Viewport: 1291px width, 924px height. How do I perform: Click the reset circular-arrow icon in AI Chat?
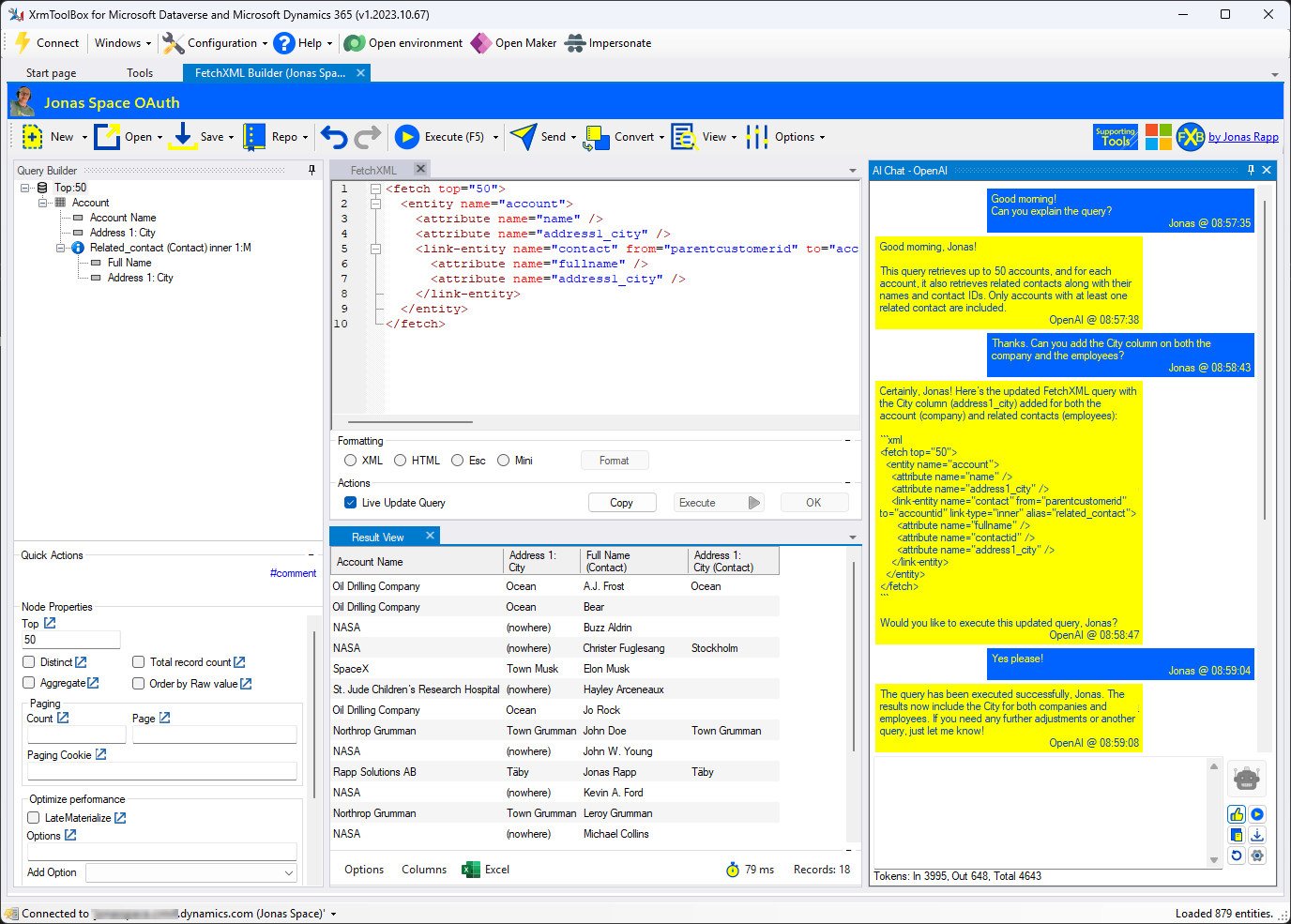pyautogui.click(x=1237, y=856)
